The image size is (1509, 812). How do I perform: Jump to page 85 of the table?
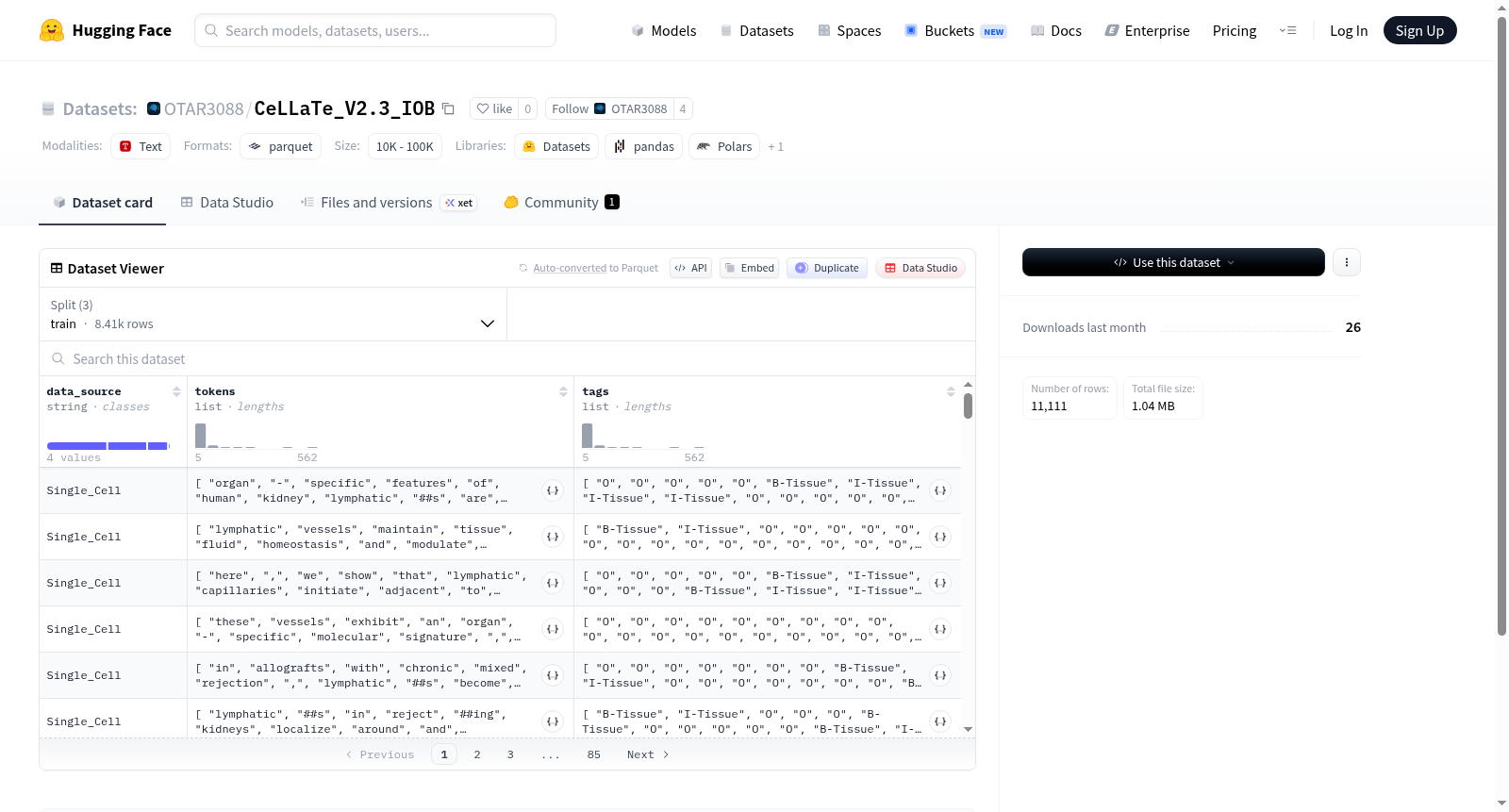[593, 754]
